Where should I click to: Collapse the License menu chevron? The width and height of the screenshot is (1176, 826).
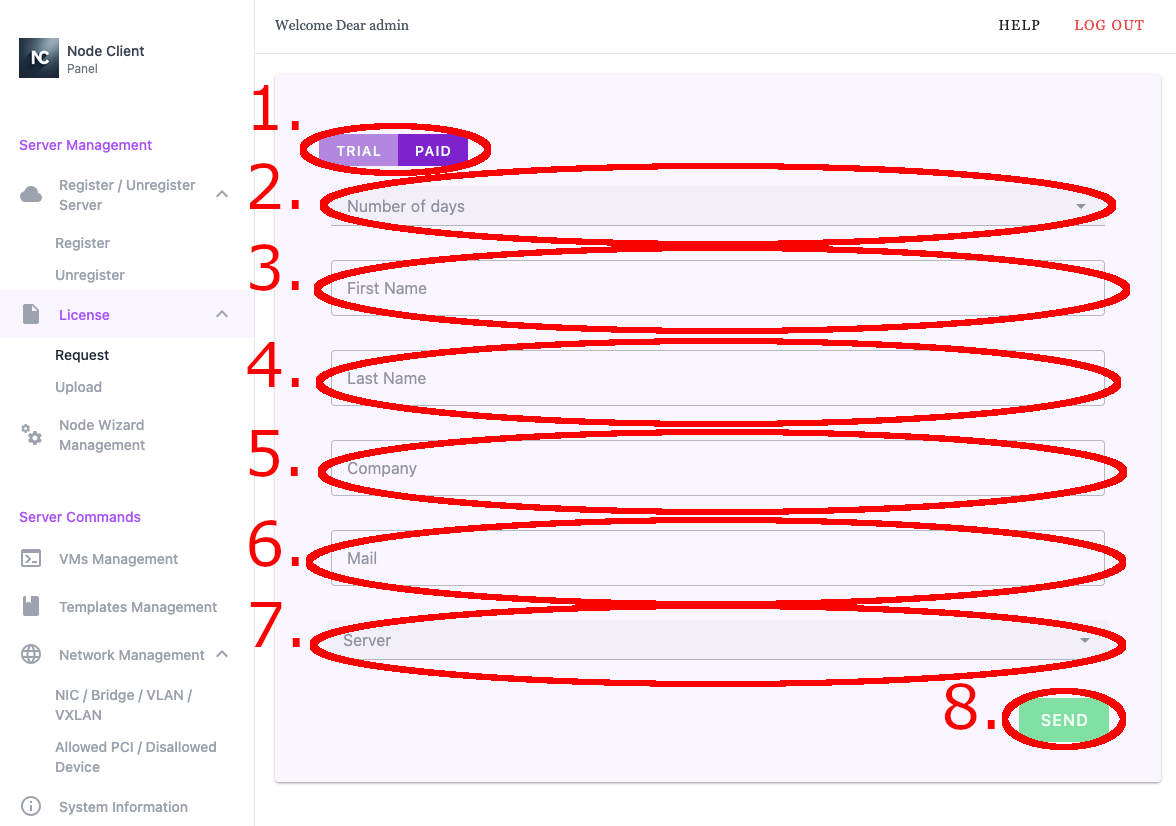point(222,314)
